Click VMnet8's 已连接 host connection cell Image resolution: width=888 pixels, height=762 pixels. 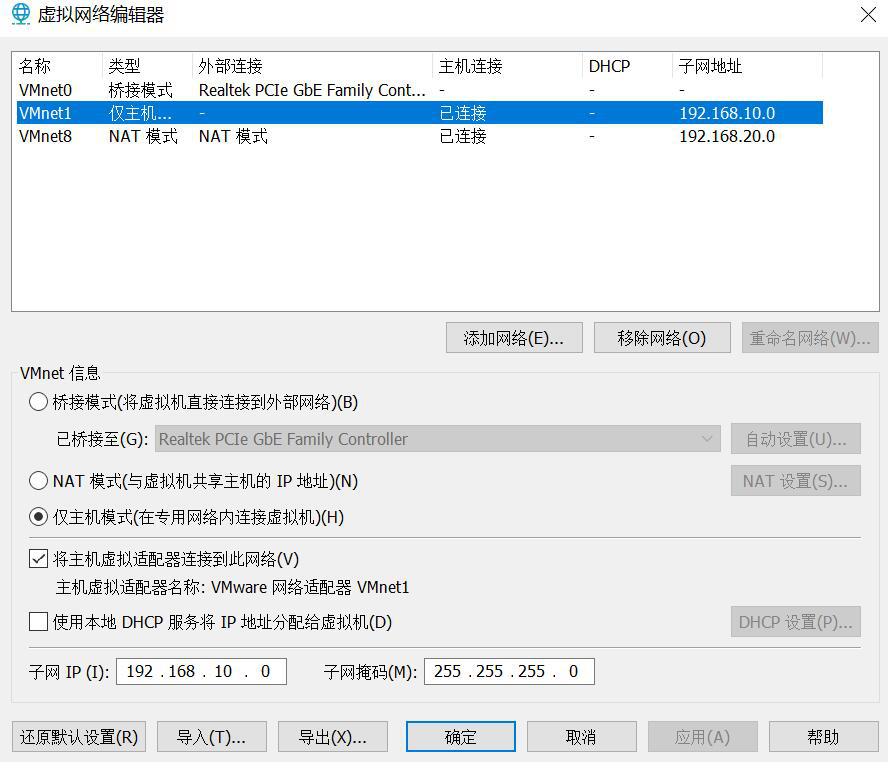point(463,136)
